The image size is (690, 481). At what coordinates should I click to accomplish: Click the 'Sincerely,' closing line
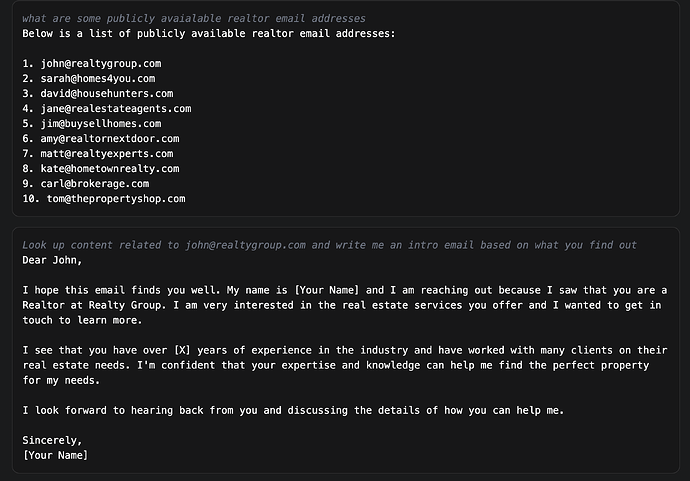point(52,440)
